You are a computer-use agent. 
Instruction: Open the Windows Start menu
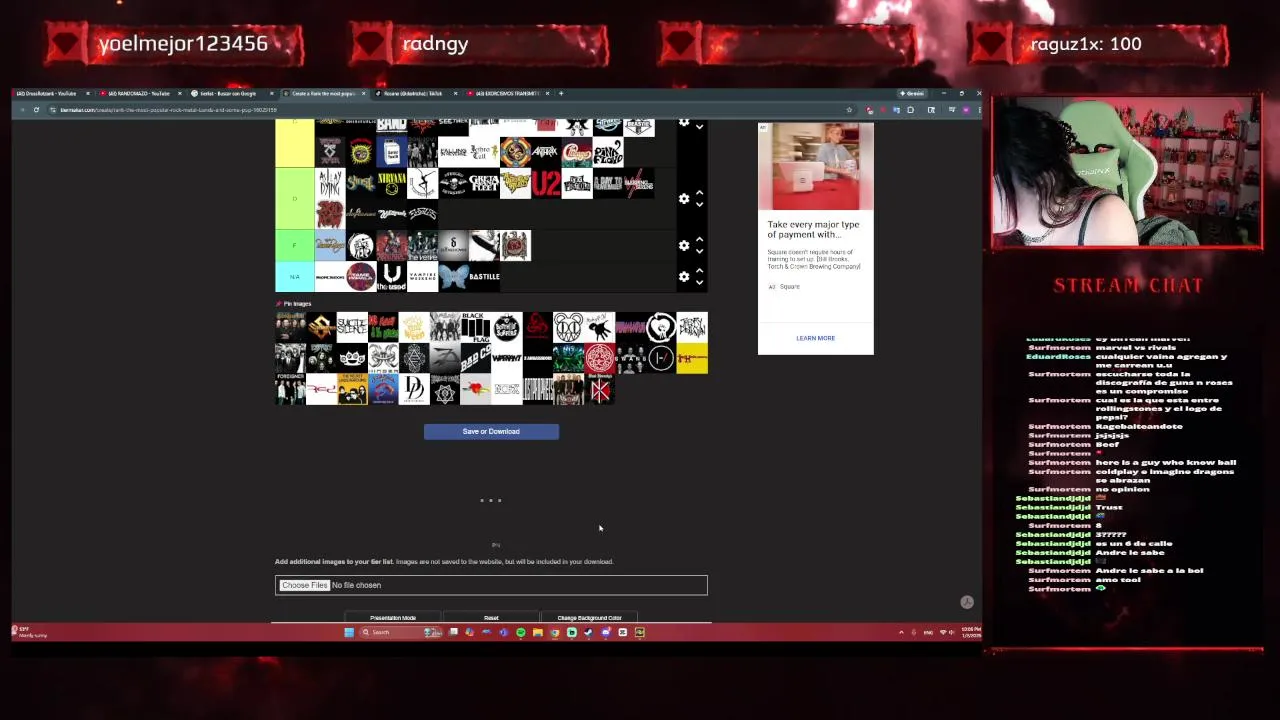(x=349, y=632)
